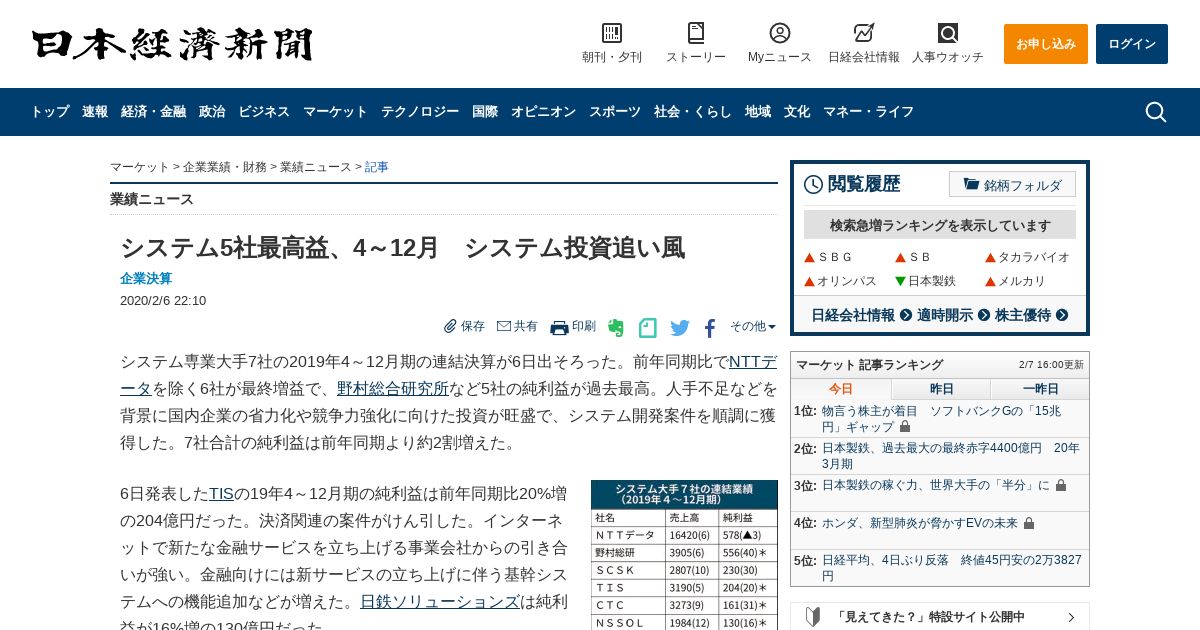Click the お申し込み button

(1046, 44)
